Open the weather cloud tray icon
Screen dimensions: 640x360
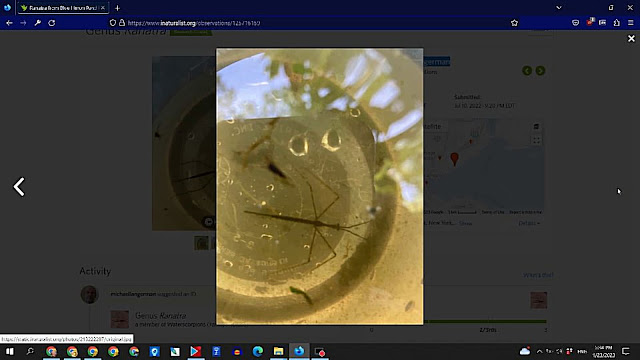tap(524, 351)
